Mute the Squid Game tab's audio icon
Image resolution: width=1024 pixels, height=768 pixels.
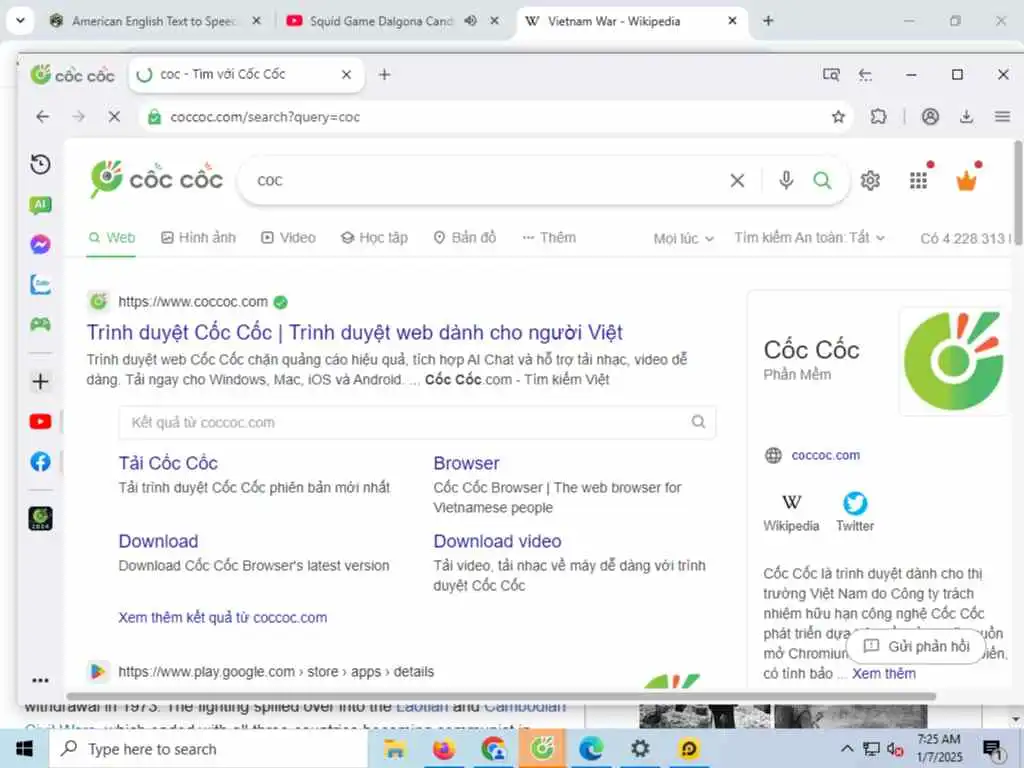(470, 21)
